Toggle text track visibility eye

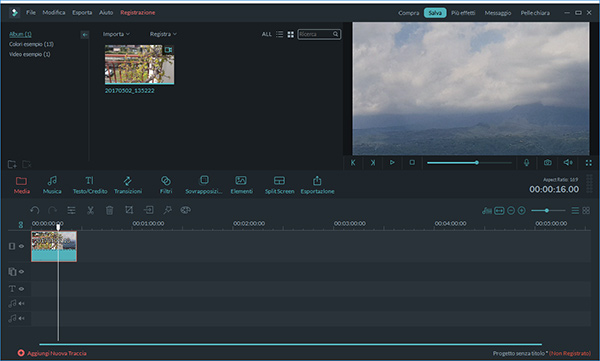(21, 289)
